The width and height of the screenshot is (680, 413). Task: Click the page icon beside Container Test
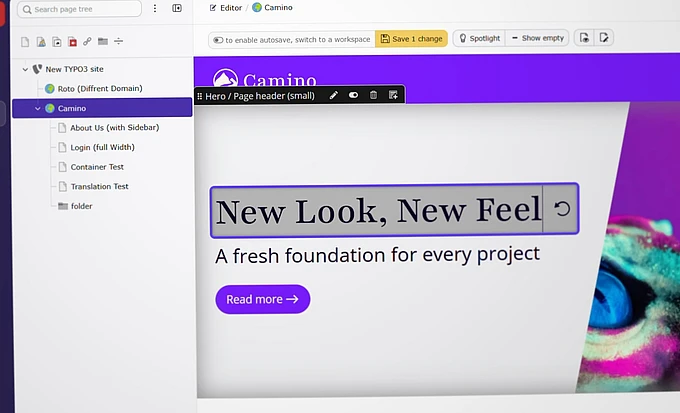pos(62,167)
